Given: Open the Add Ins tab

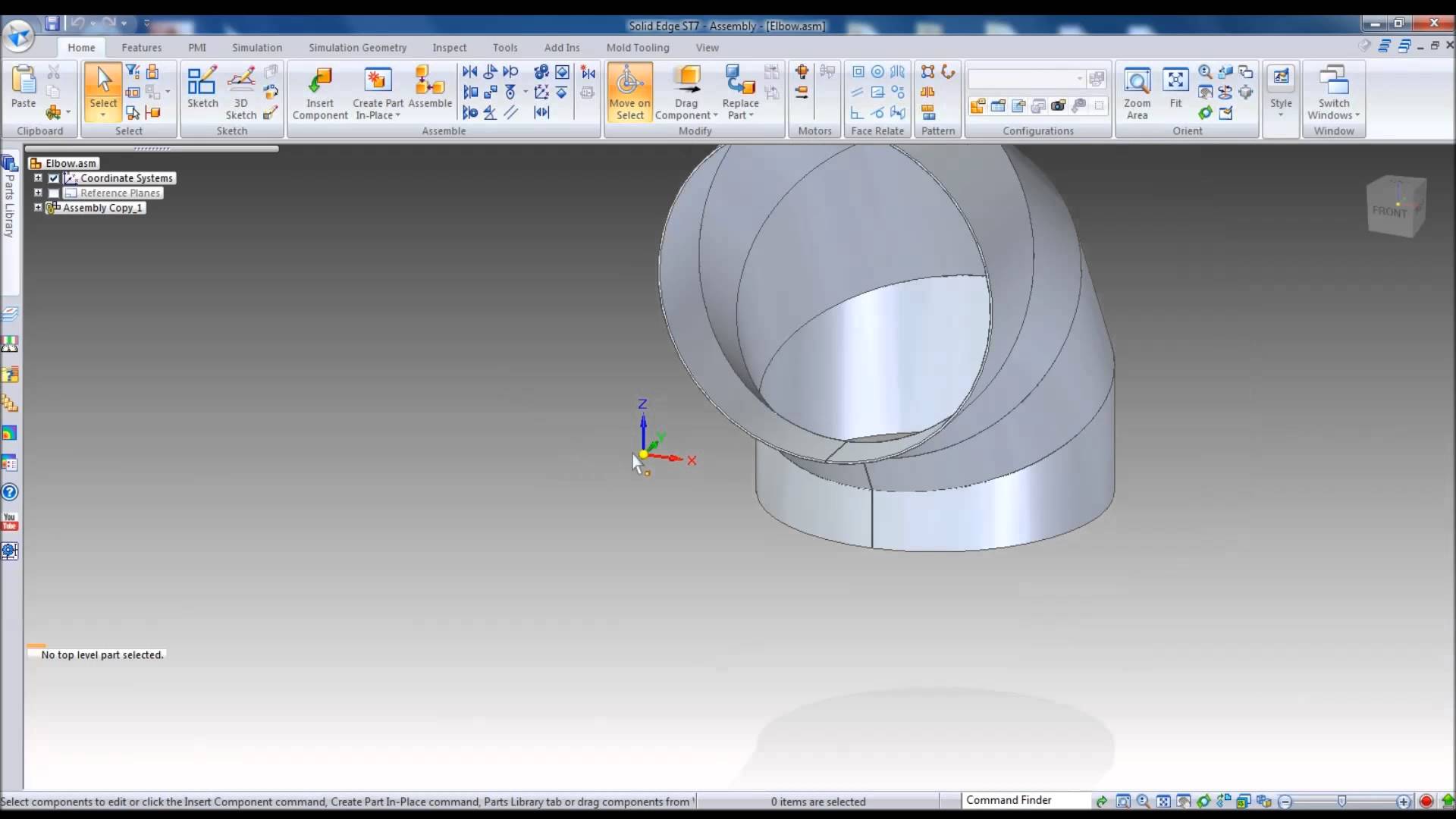Looking at the screenshot, I should pos(562,47).
